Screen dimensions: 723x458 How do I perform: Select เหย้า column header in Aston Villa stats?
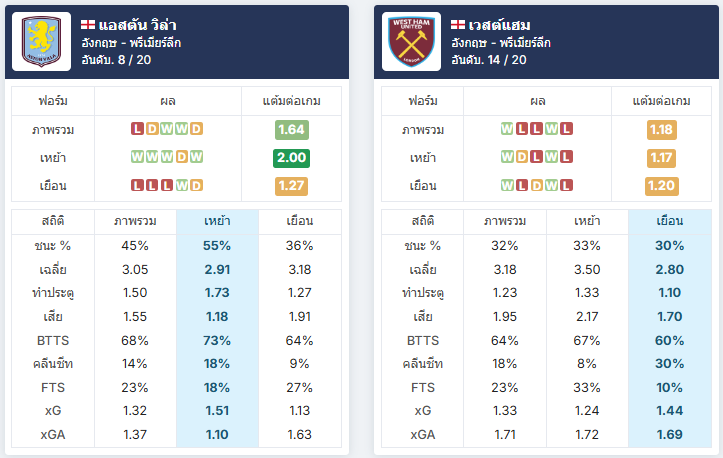(217, 221)
